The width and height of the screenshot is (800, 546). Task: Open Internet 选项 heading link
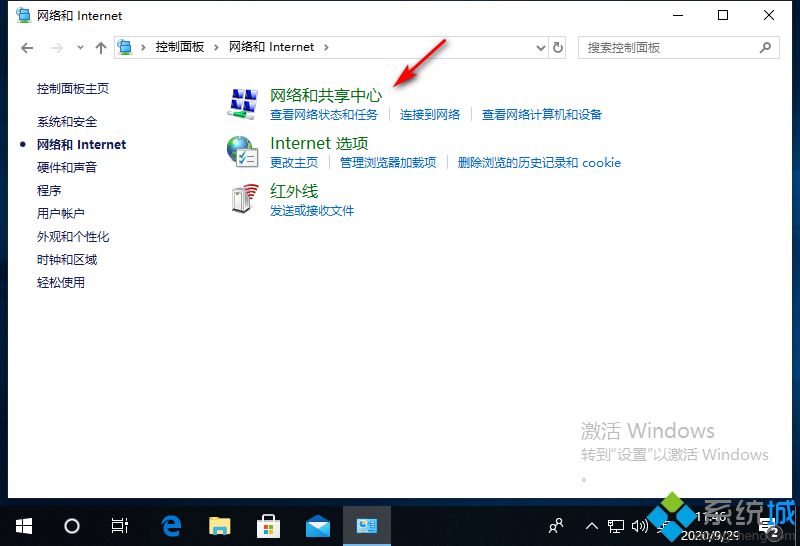point(319,143)
